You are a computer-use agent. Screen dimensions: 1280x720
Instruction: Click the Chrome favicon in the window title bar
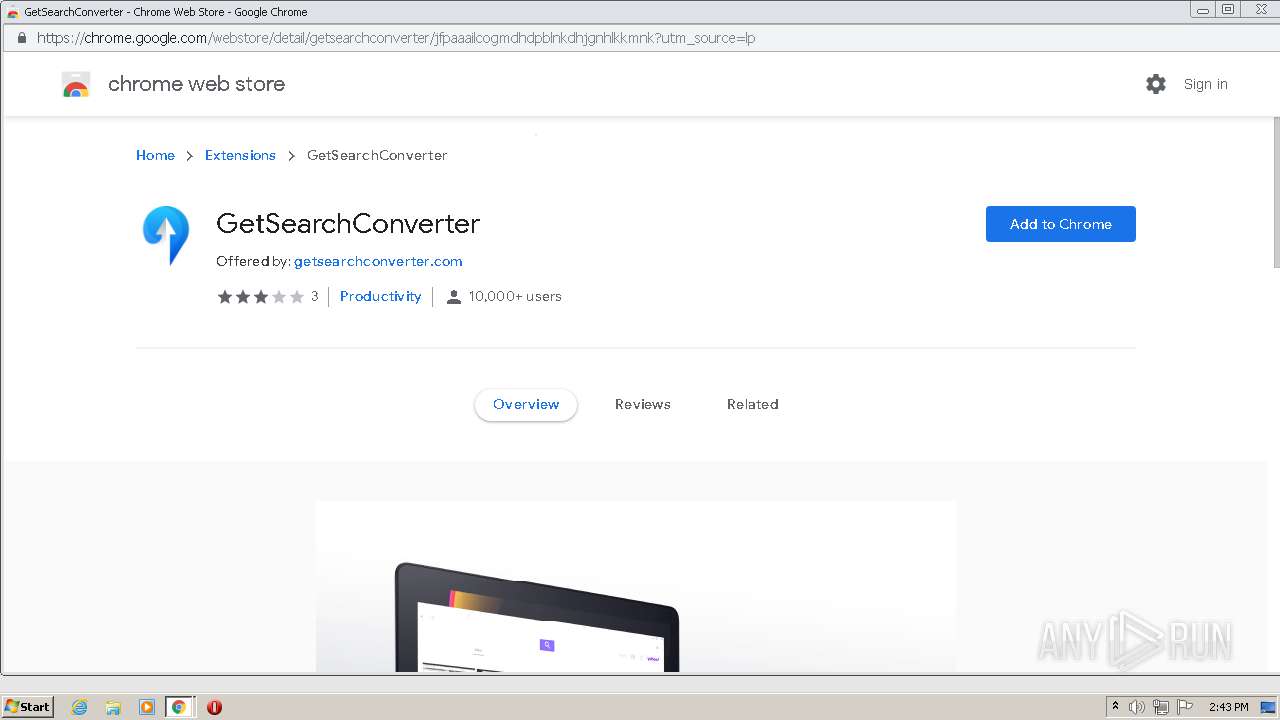coord(12,12)
